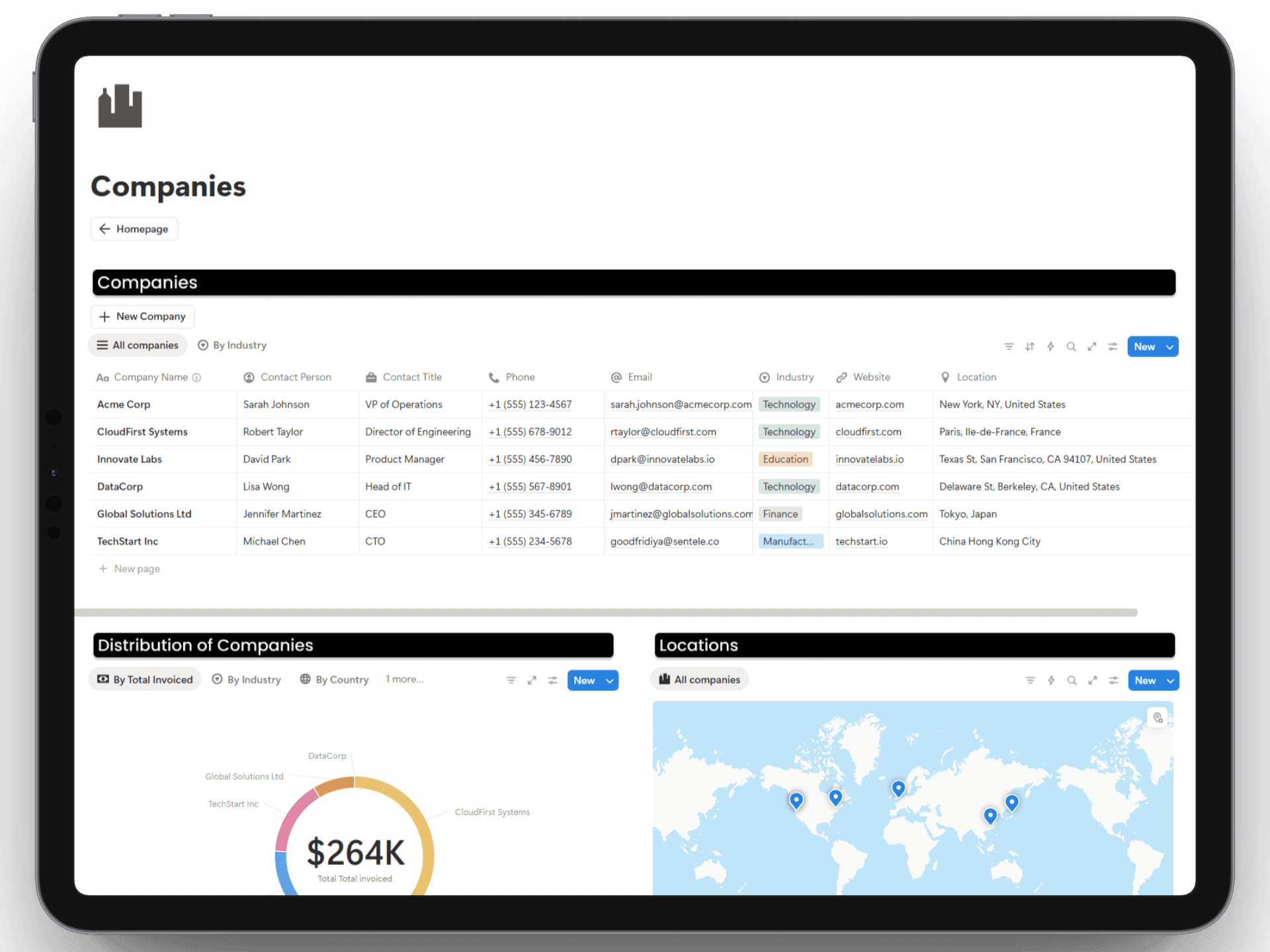The width and height of the screenshot is (1270, 952).
Task: Open dropdown arrow beside Distribution New button
Action: (x=609, y=680)
